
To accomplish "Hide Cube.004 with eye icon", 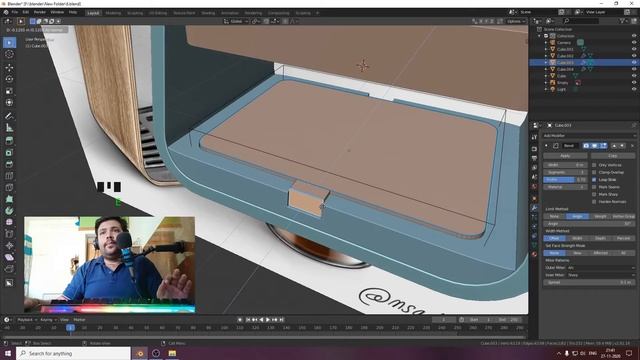I will [x=634, y=69].
